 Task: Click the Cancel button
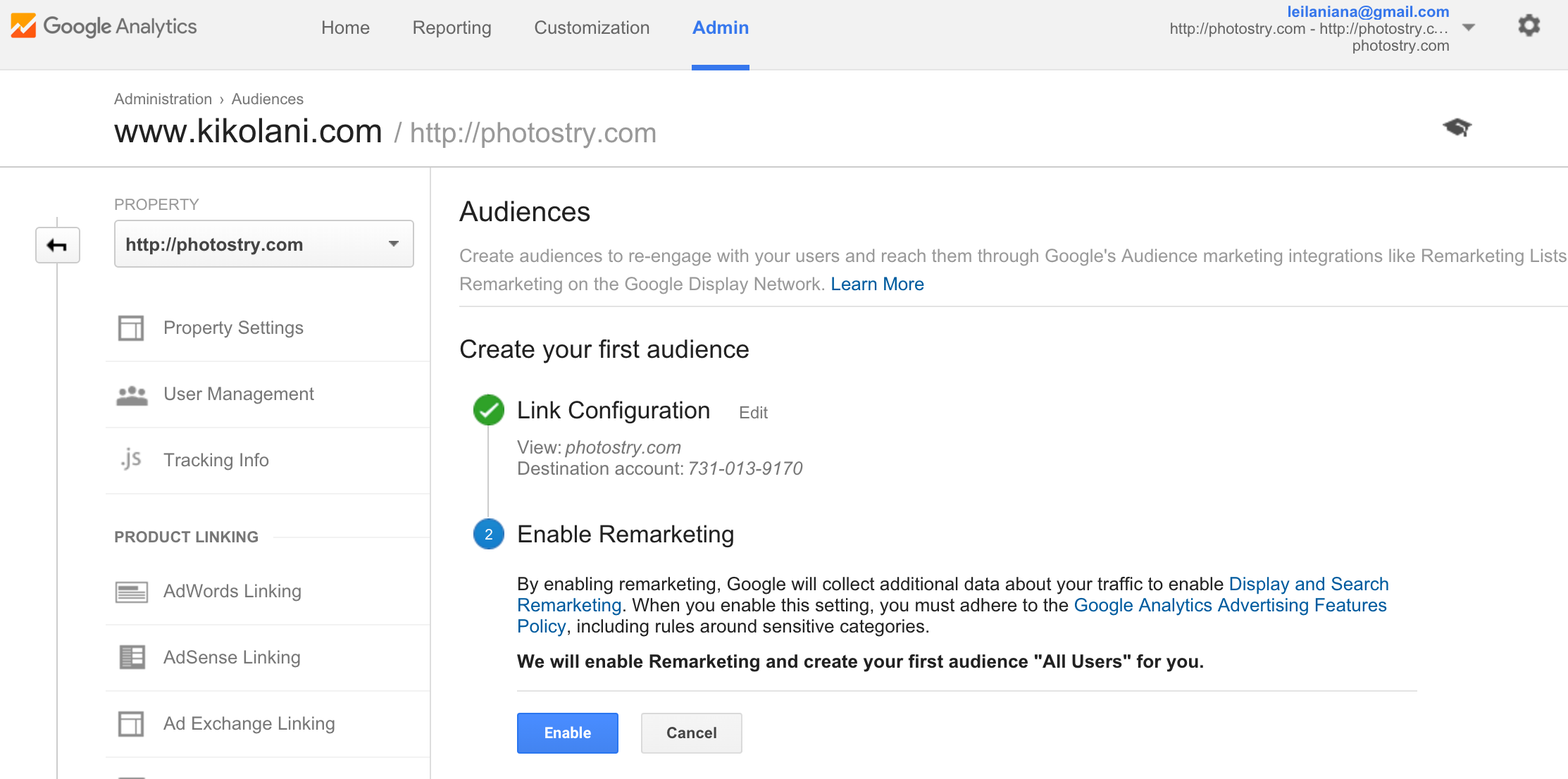[690, 733]
